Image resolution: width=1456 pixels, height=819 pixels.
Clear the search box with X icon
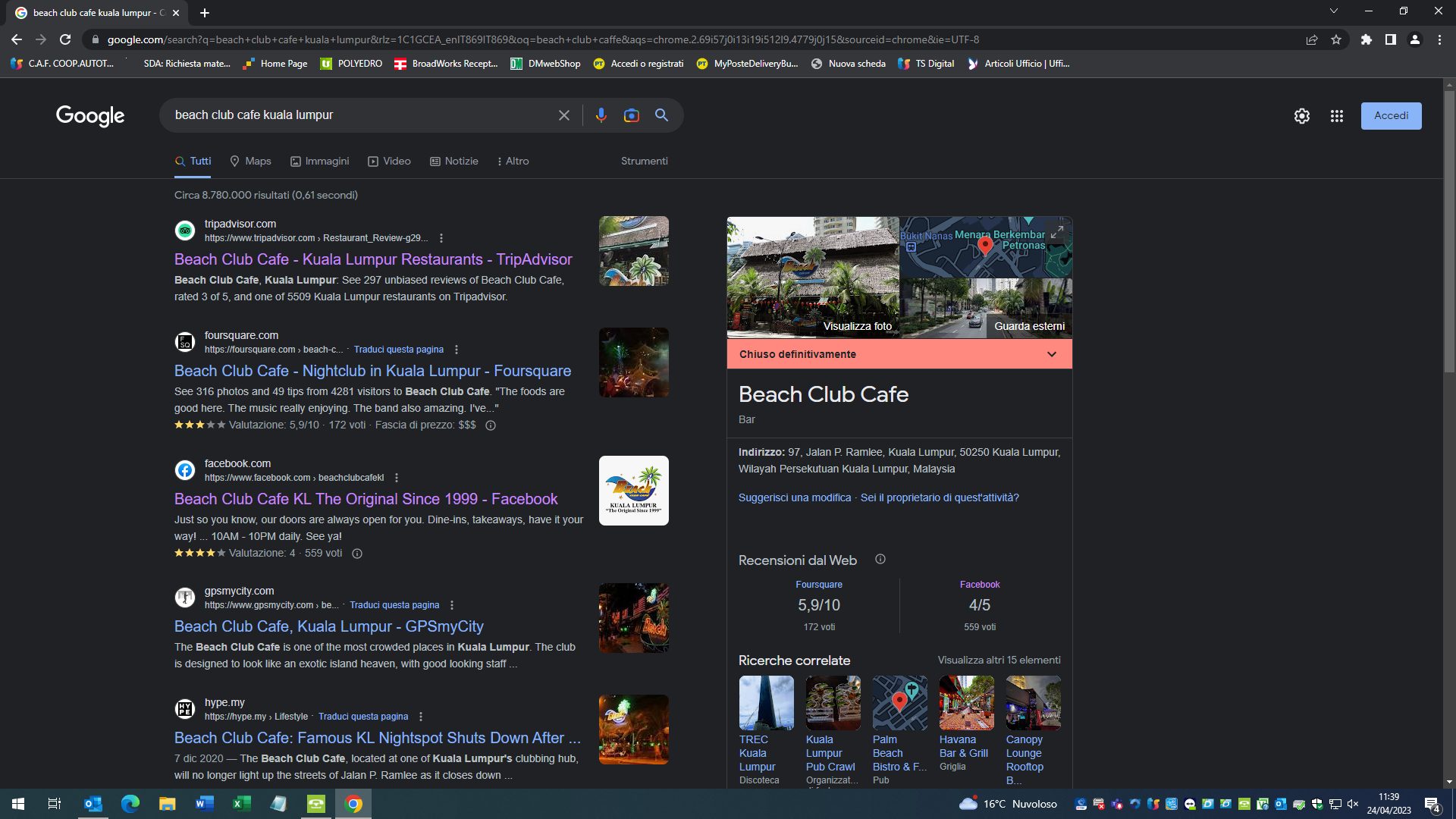tap(563, 115)
